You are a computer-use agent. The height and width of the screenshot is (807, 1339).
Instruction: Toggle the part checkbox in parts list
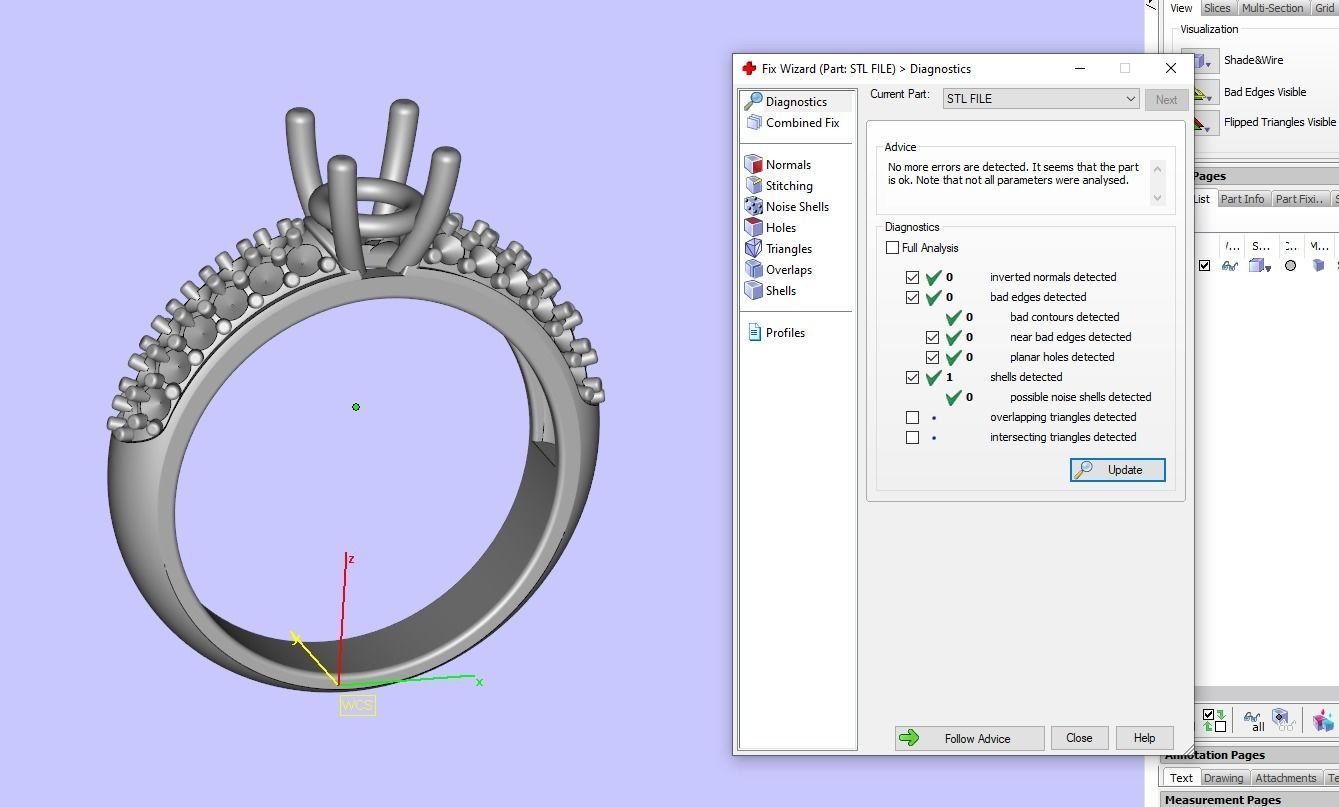pyautogui.click(x=1204, y=266)
